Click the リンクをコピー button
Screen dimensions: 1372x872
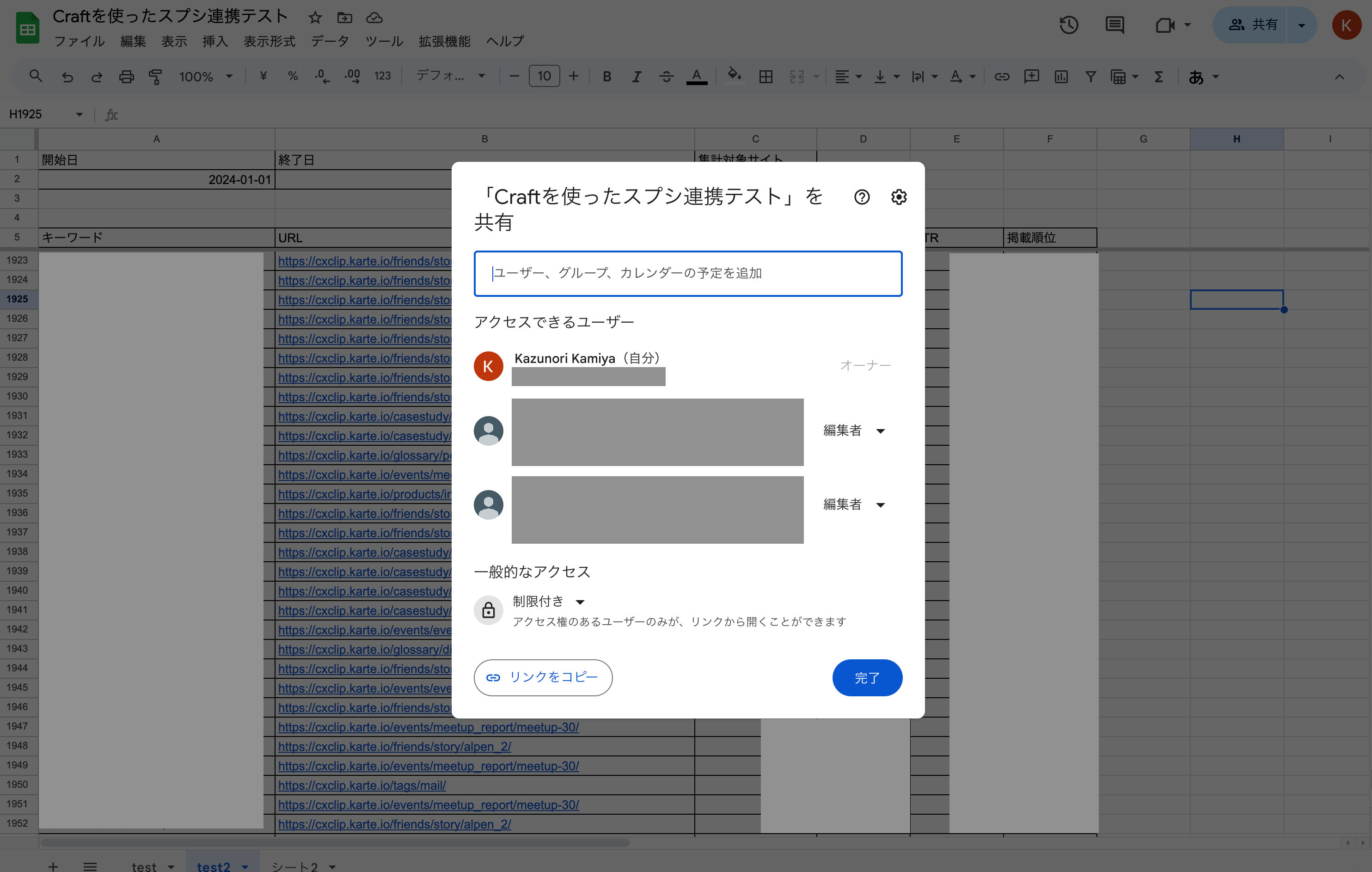[x=543, y=678]
